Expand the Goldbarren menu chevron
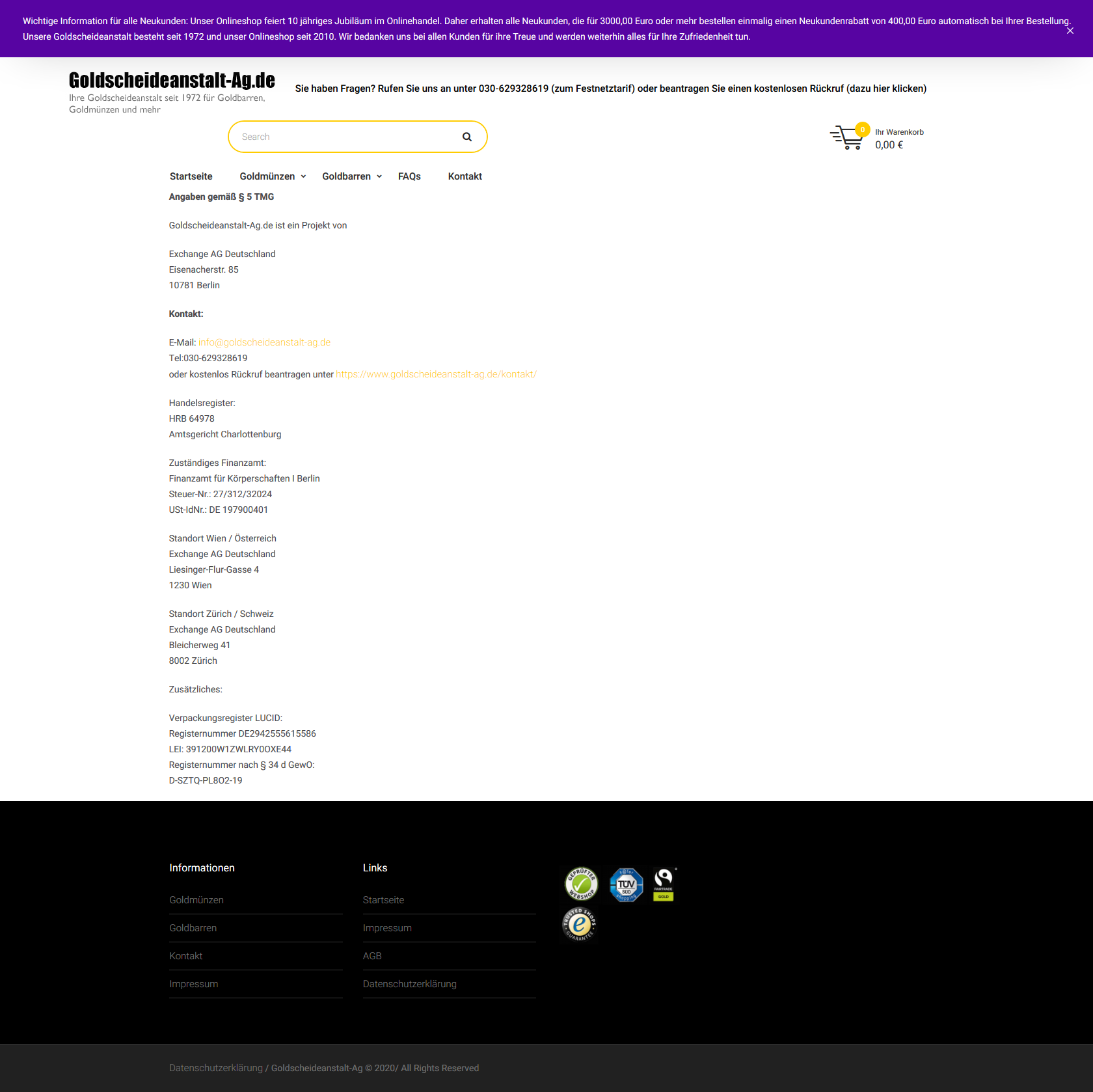This screenshot has height=1092, width=1093. click(x=379, y=176)
